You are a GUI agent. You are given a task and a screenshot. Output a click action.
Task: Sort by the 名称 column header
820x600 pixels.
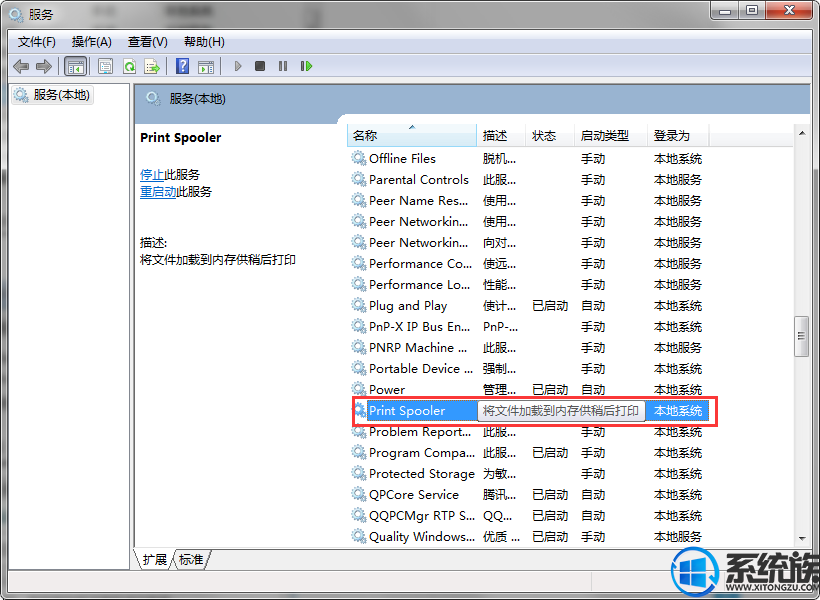tap(412, 135)
